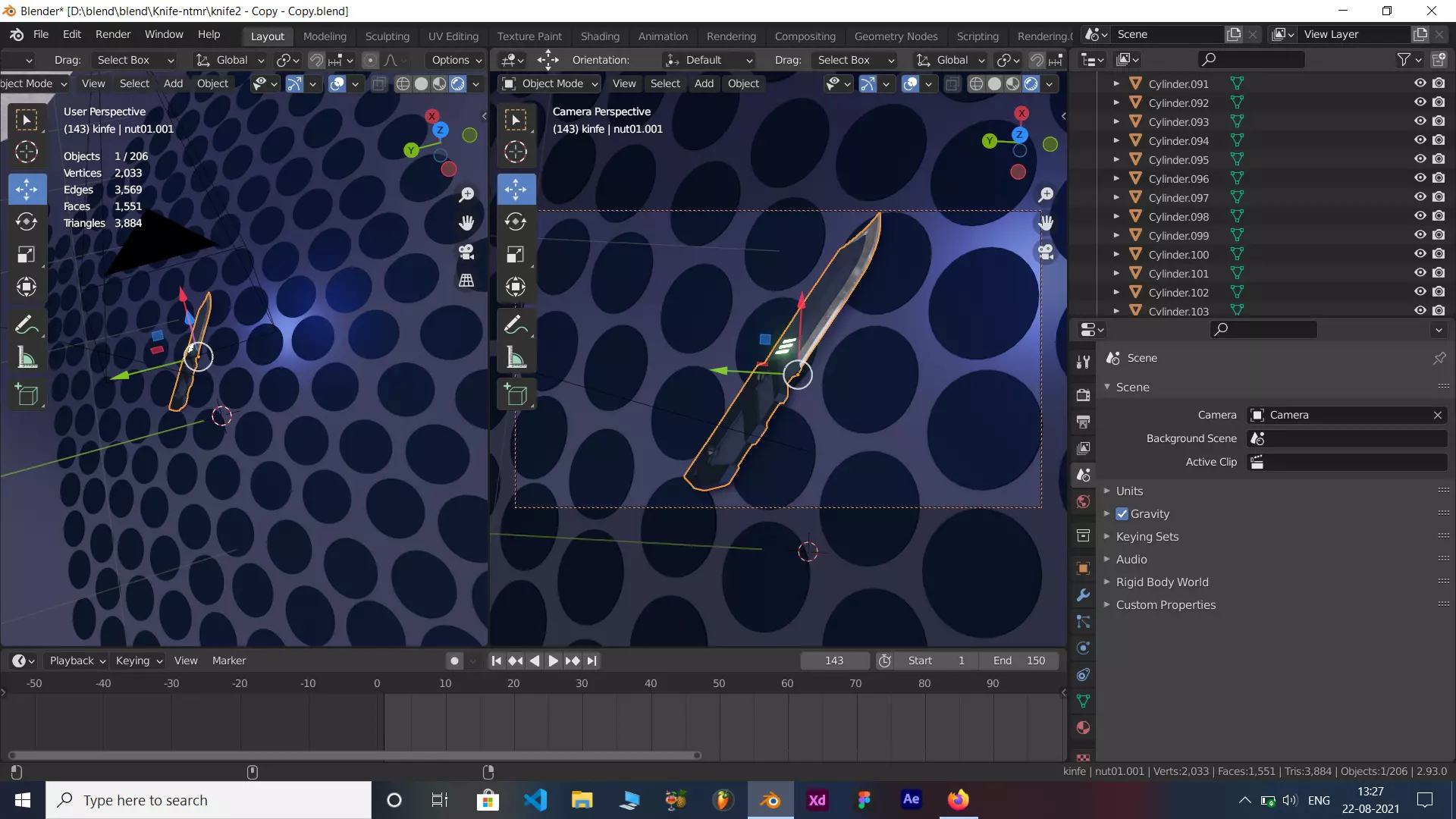
Task: Open the Render properties tab
Action: pos(1083,394)
